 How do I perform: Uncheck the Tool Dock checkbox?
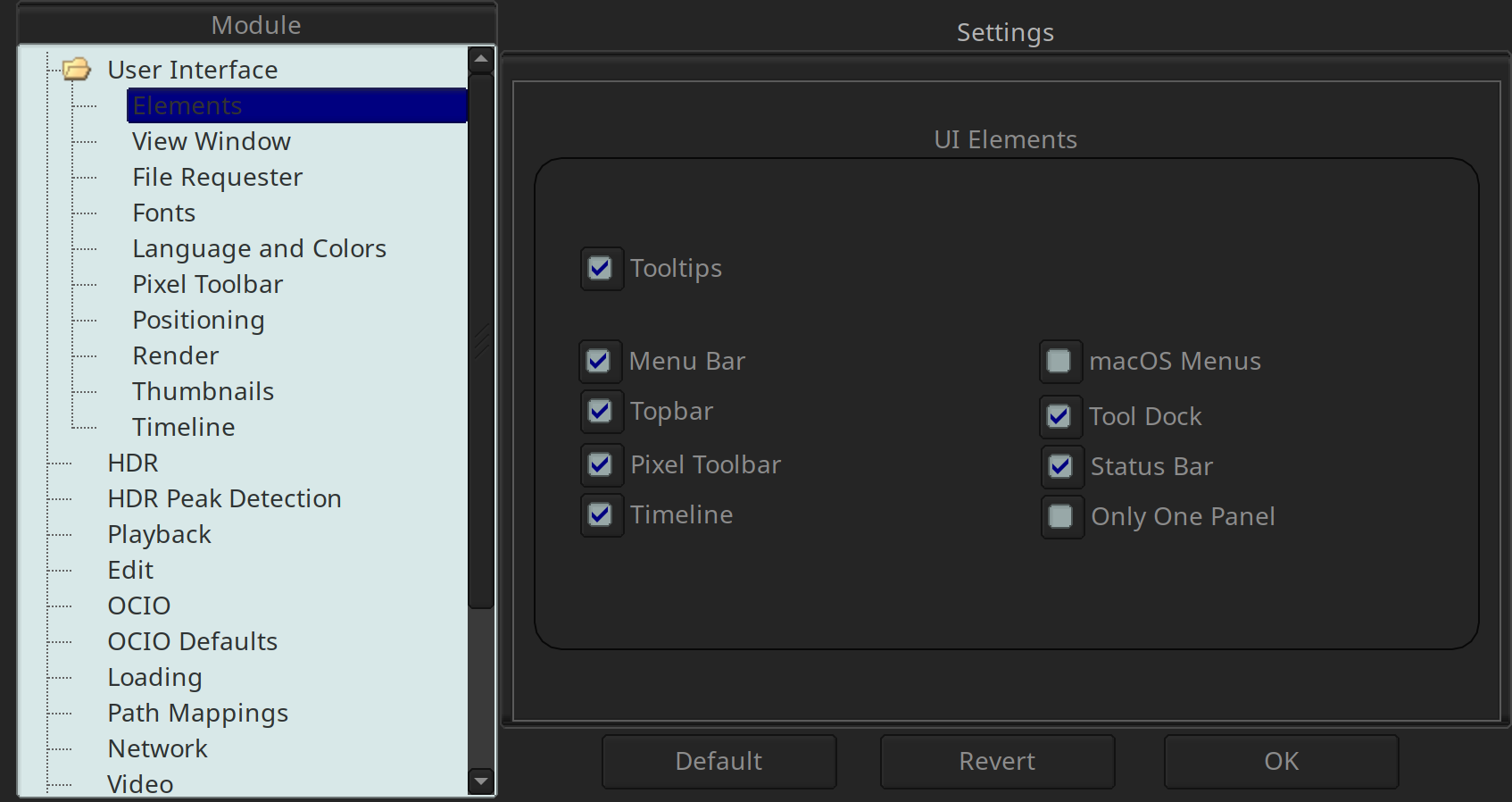(1059, 416)
